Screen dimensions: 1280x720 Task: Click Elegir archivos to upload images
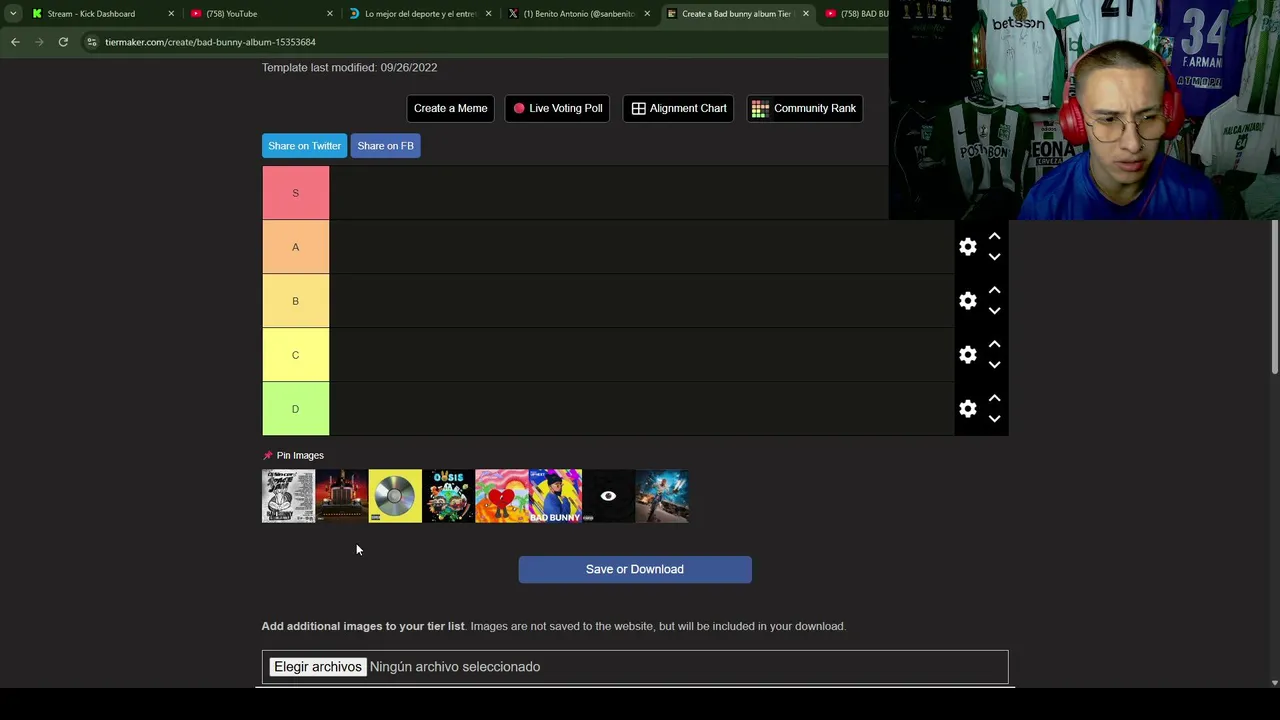[x=318, y=667]
